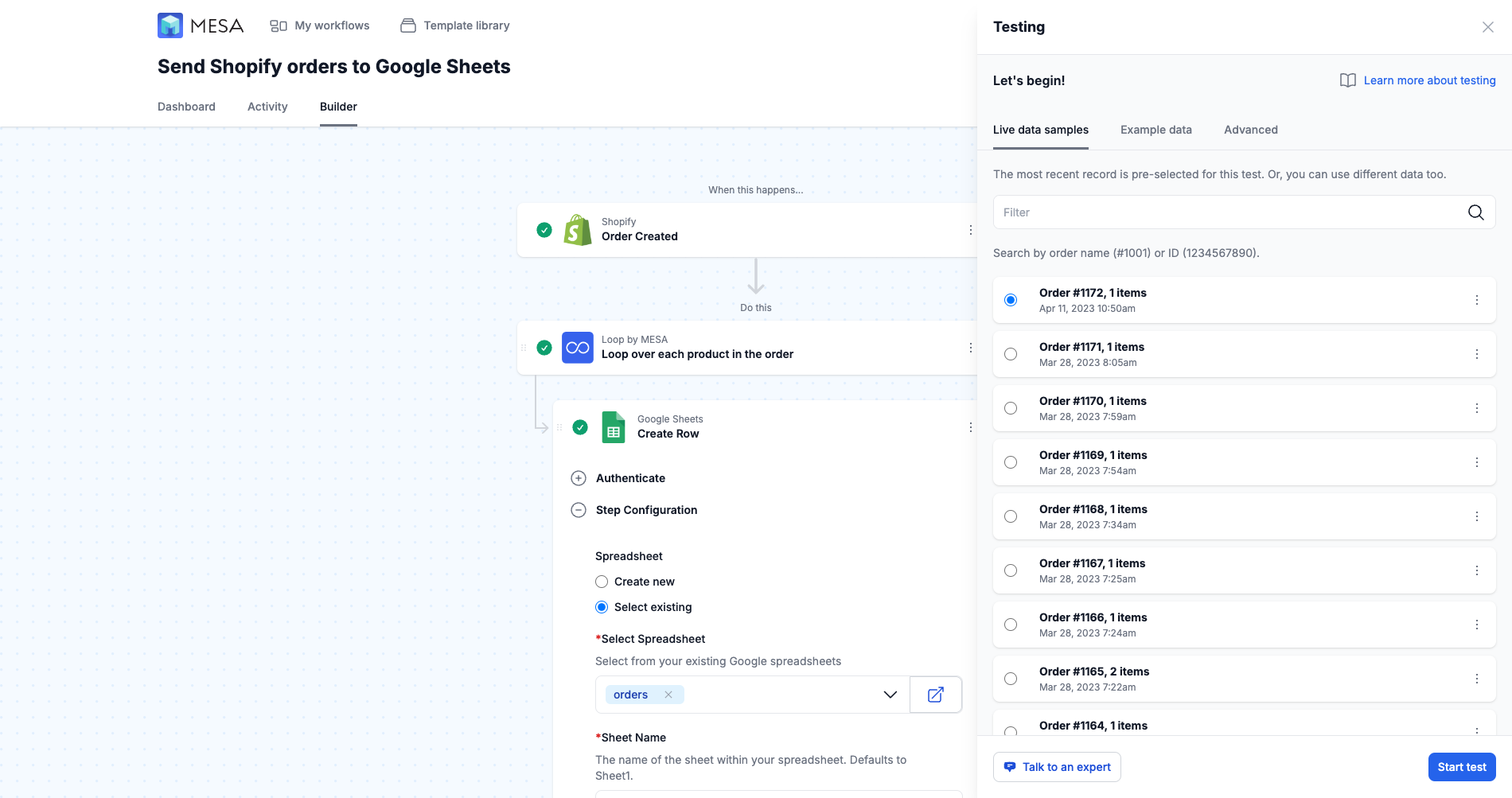
Task: Open options for Order #1166
Action: pos(1477,625)
